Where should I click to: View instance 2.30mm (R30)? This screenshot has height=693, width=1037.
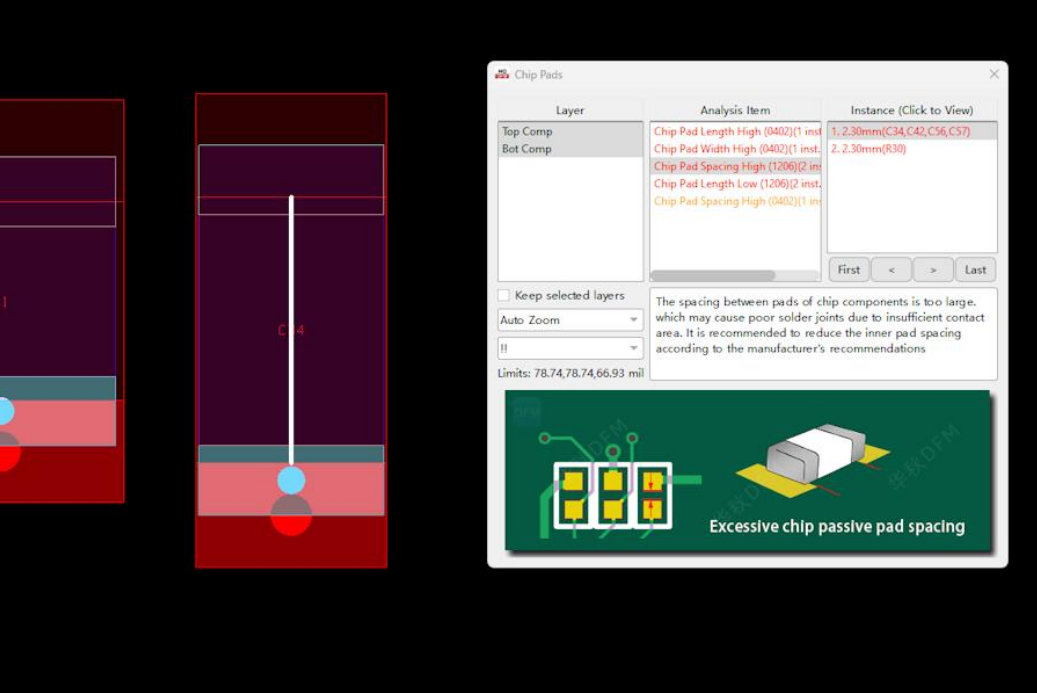tap(868, 149)
